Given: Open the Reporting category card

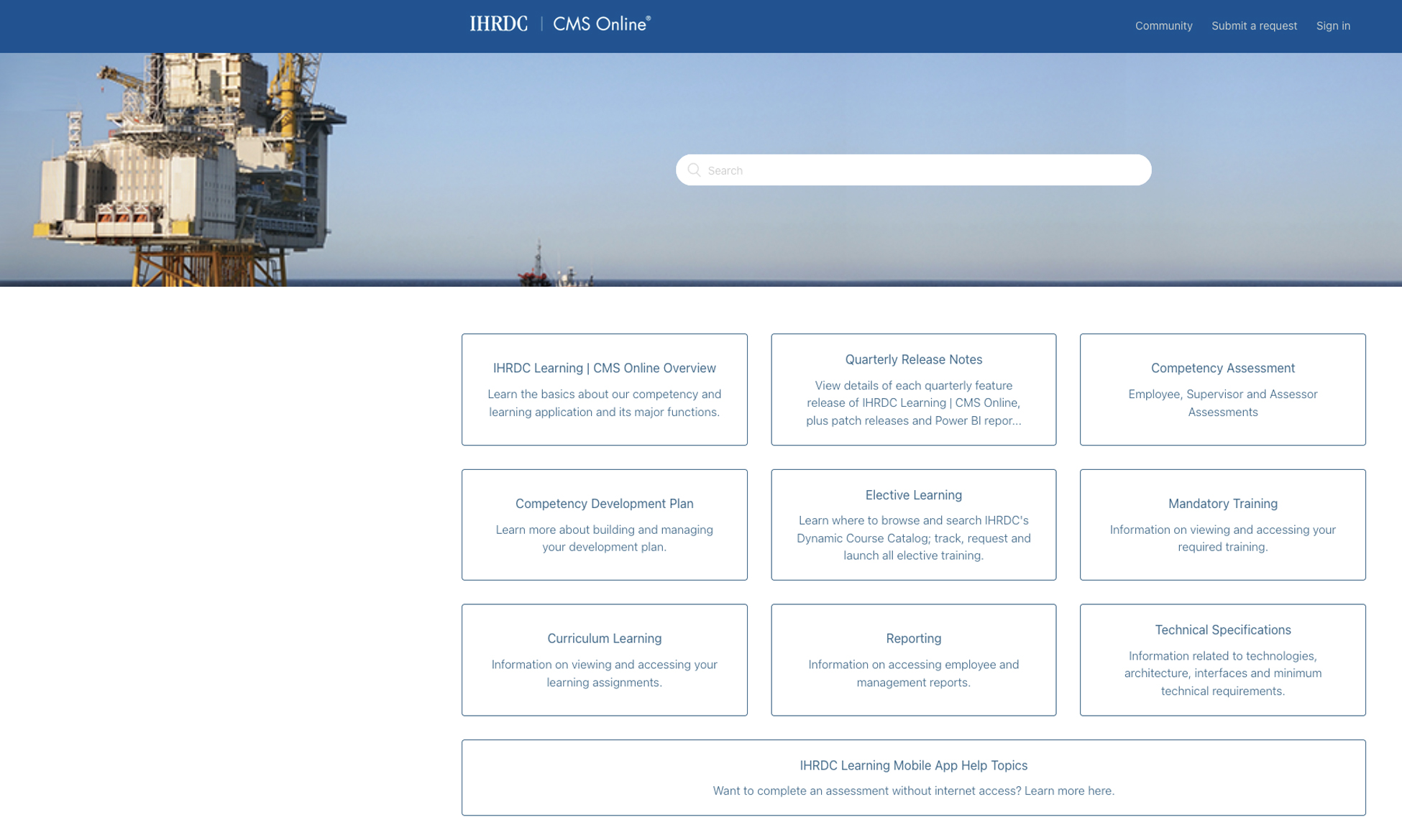Looking at the screenshot, I should [x=913, y=660].
